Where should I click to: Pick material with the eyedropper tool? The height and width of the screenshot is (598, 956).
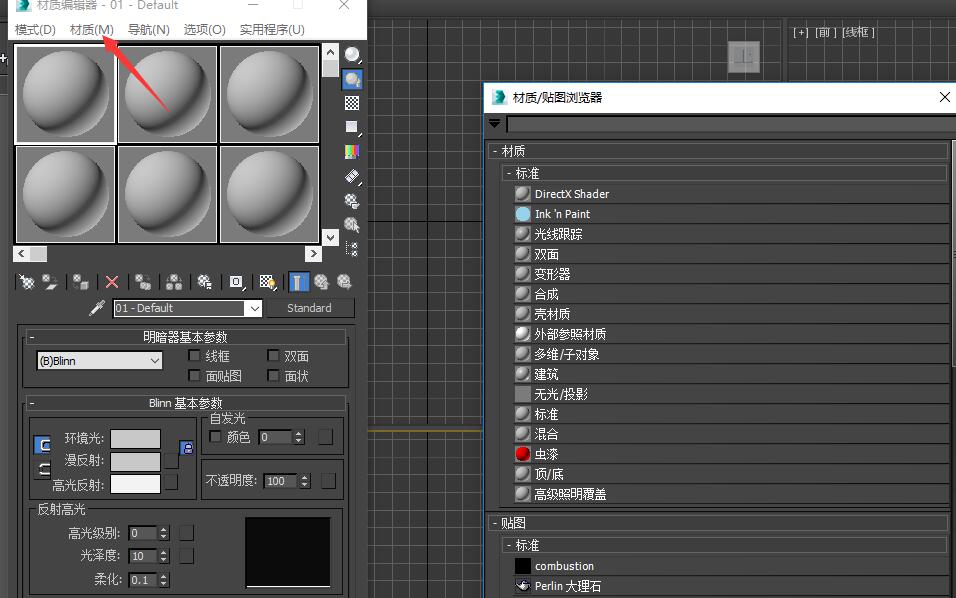97,308
